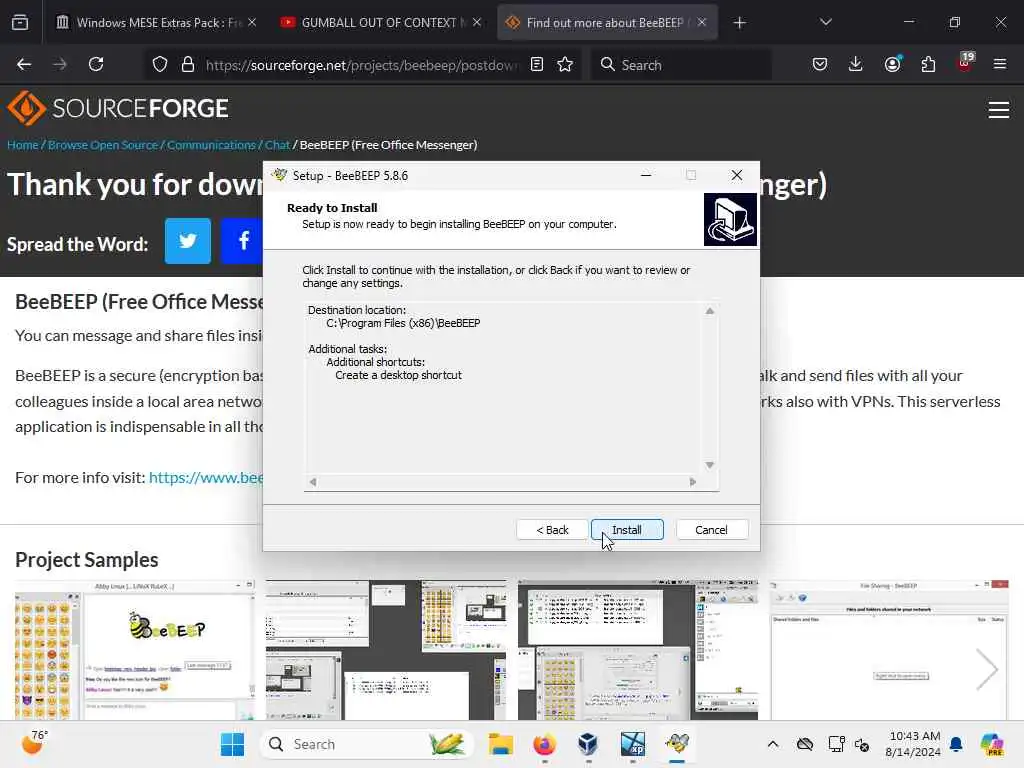Image resolution: width=1024 pixels, height=768 pixels.
Task: Open the Windows Start menu
Action: pyautogui.click(x=232, y=744)
